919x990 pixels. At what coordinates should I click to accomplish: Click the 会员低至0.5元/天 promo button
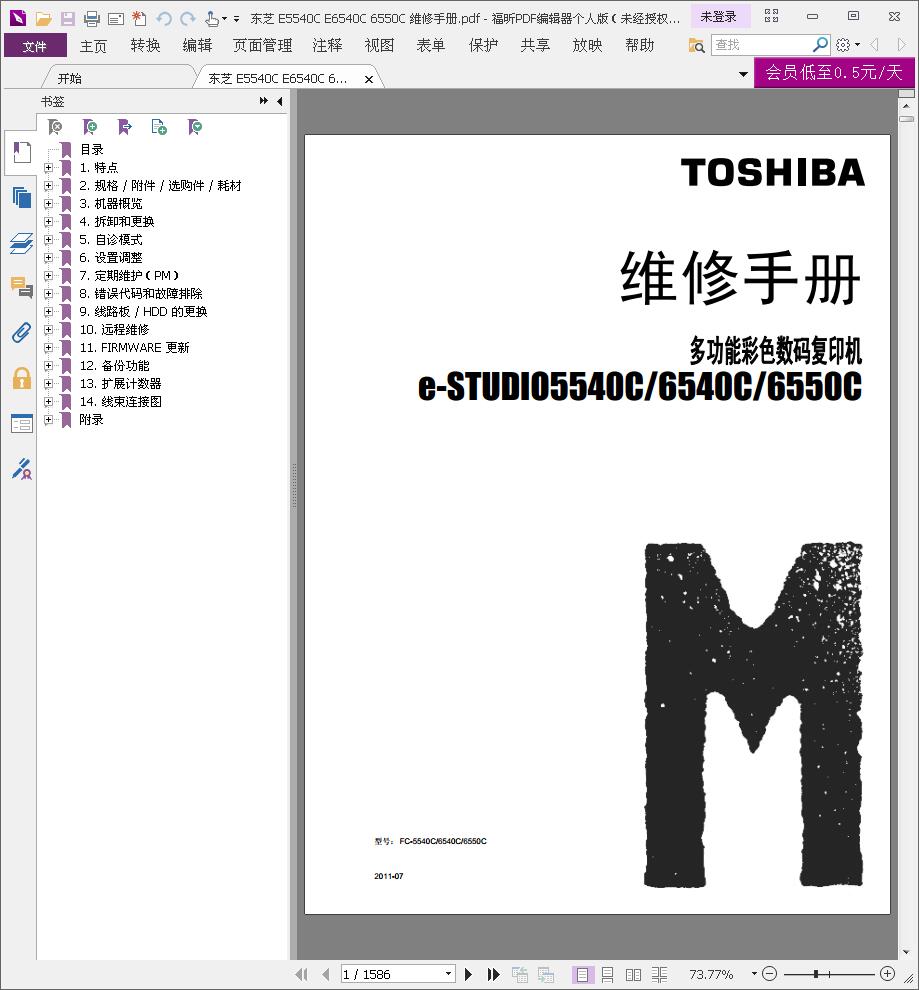pyautogui.click(x=834, y=73)
